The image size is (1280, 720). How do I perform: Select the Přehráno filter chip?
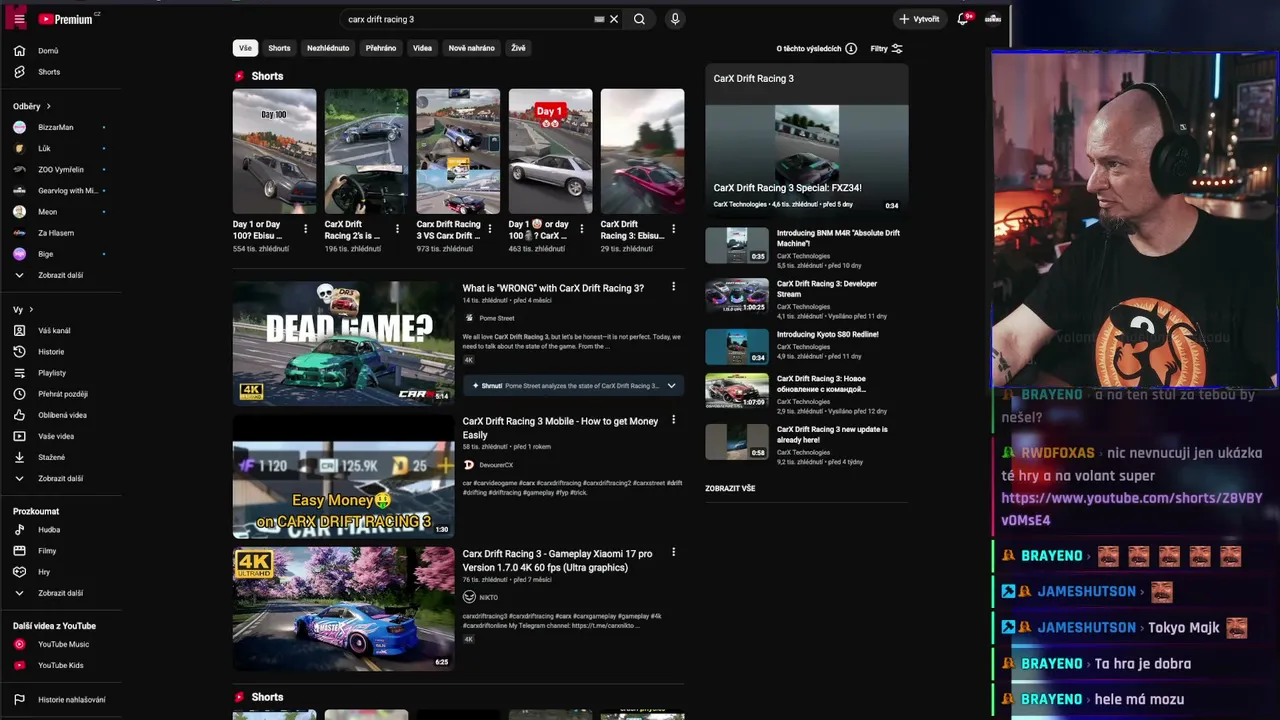pos(381,48)
